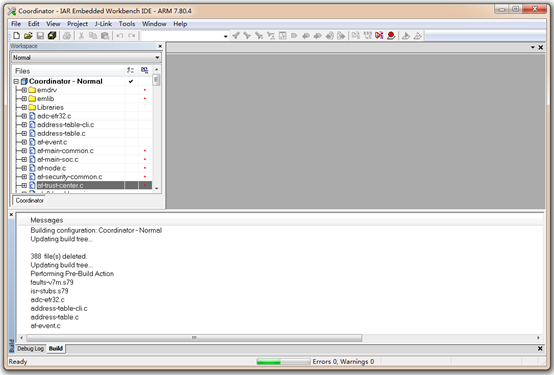Expand the Libraries folder node
Viewport: 554px width, 375px height.
point(24,107)
